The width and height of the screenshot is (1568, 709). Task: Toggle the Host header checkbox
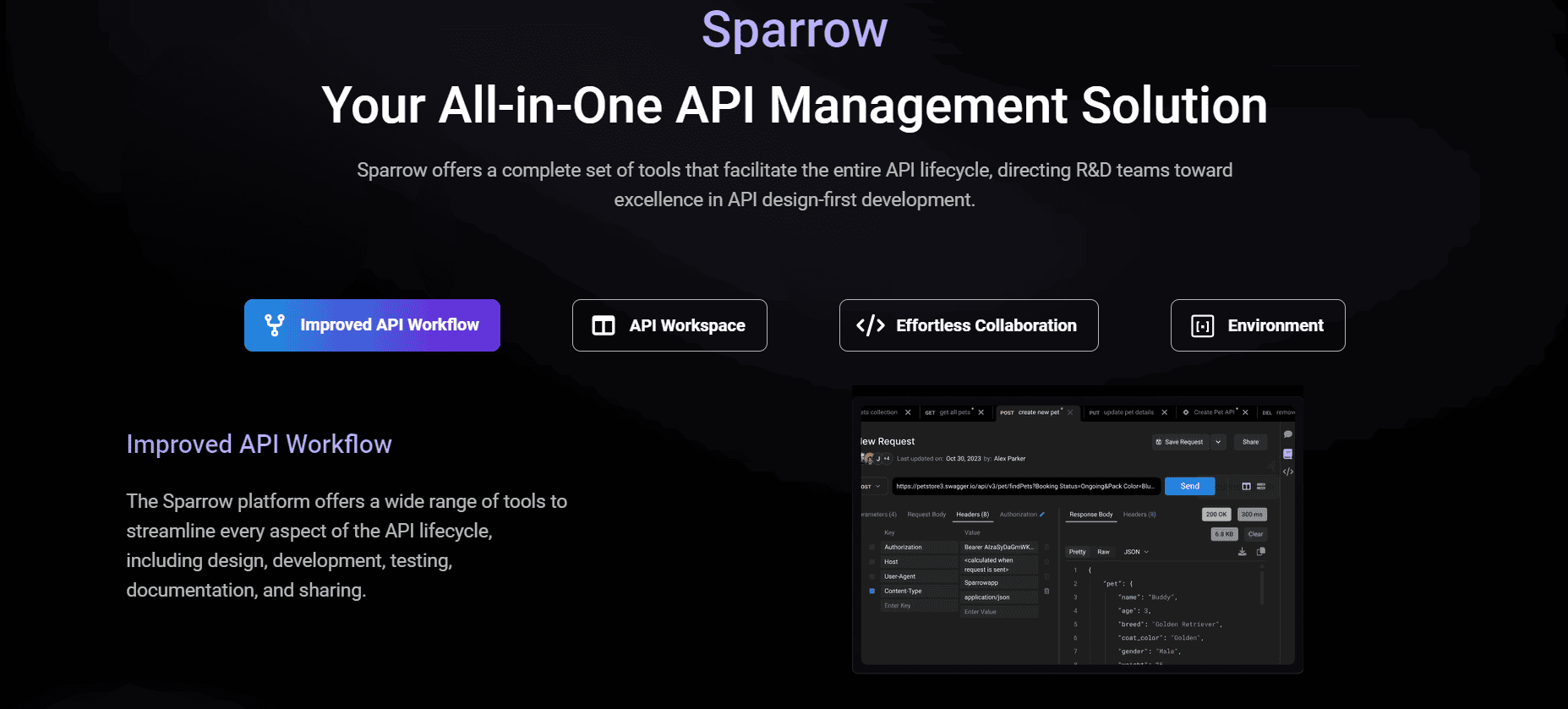pos(872,561)
